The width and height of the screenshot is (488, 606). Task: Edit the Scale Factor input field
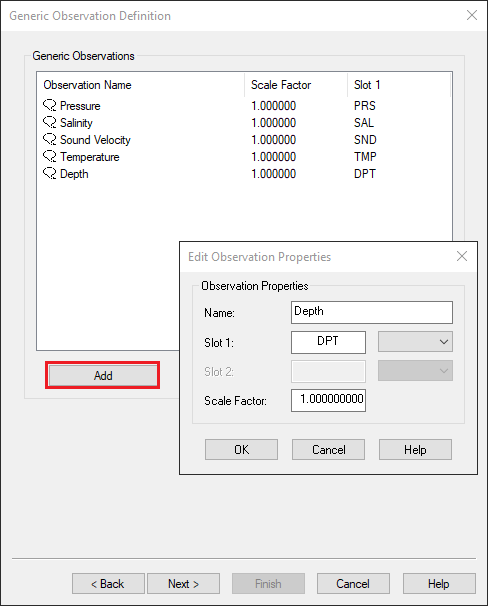click(x=328, y=400)
